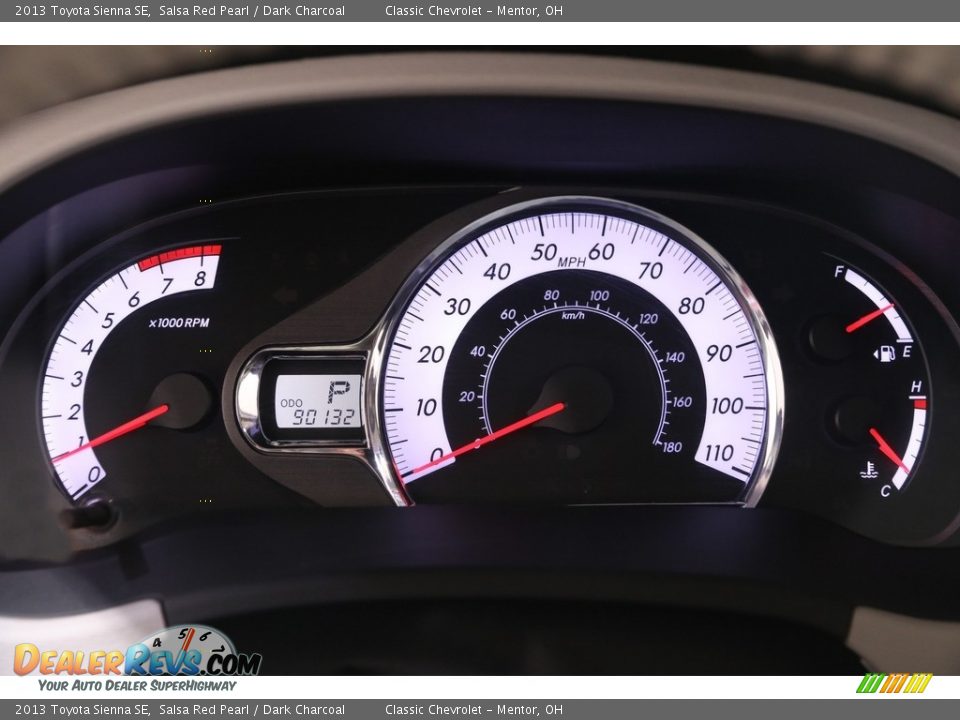Click the F label on the fuel gauge

click(x=839, y=271)
